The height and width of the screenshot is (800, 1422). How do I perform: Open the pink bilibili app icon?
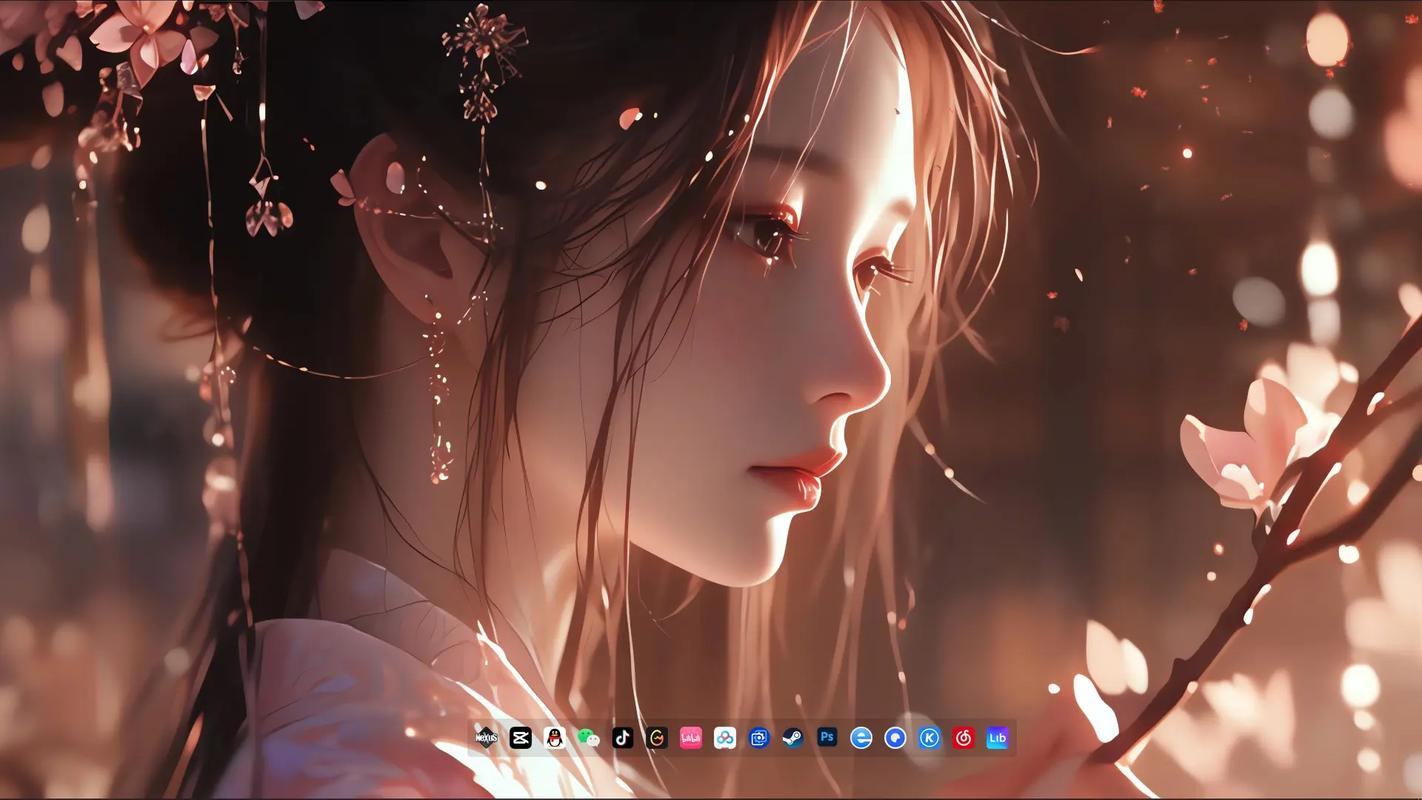tap(690, 738)
